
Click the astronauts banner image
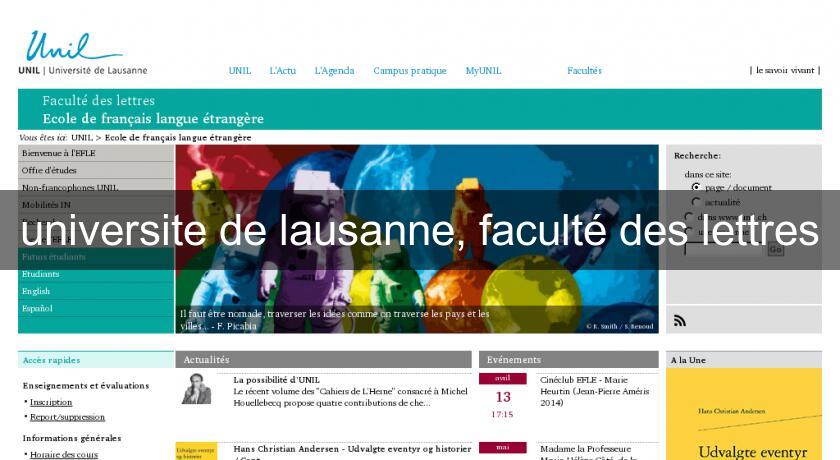417,239
